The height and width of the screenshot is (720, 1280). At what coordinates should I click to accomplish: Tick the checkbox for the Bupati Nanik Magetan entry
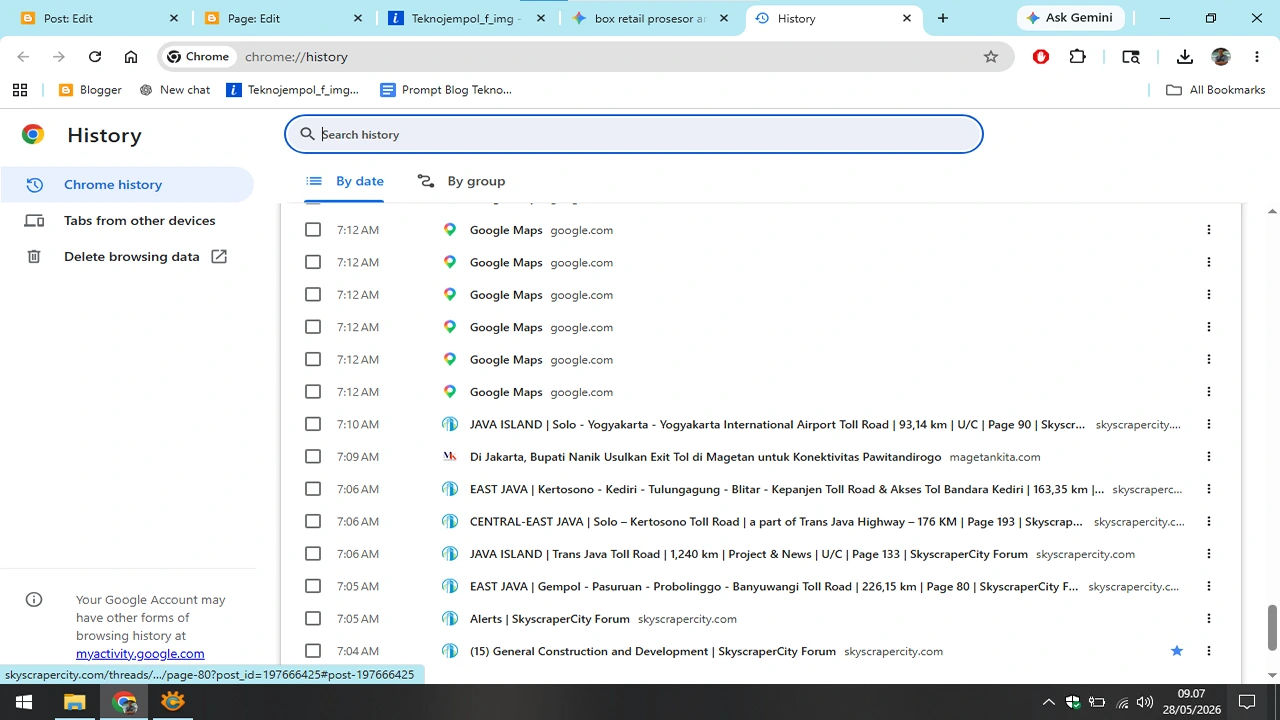[313, 457]
